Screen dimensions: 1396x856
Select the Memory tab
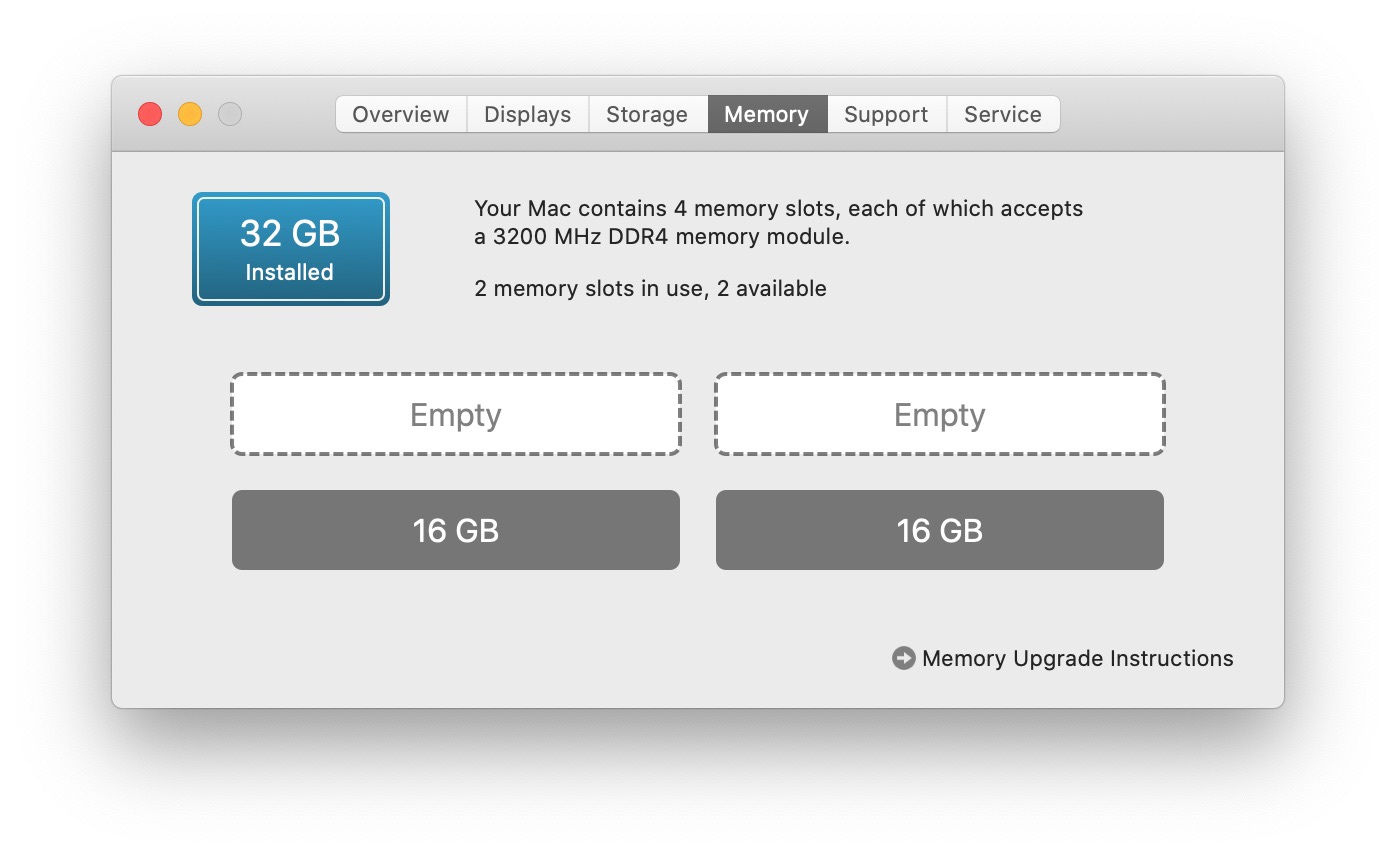click(x=767, y=114)
